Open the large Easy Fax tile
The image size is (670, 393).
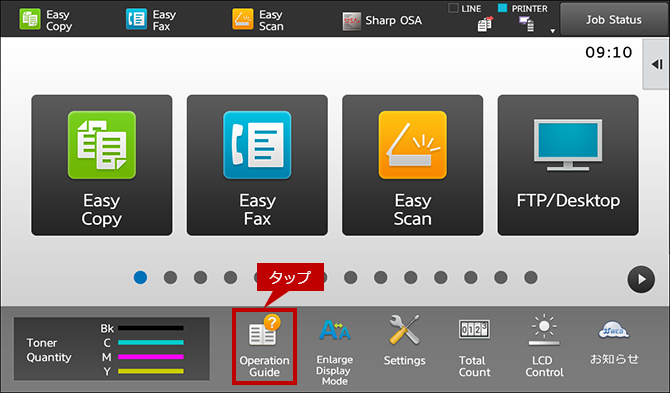[257, 165]
